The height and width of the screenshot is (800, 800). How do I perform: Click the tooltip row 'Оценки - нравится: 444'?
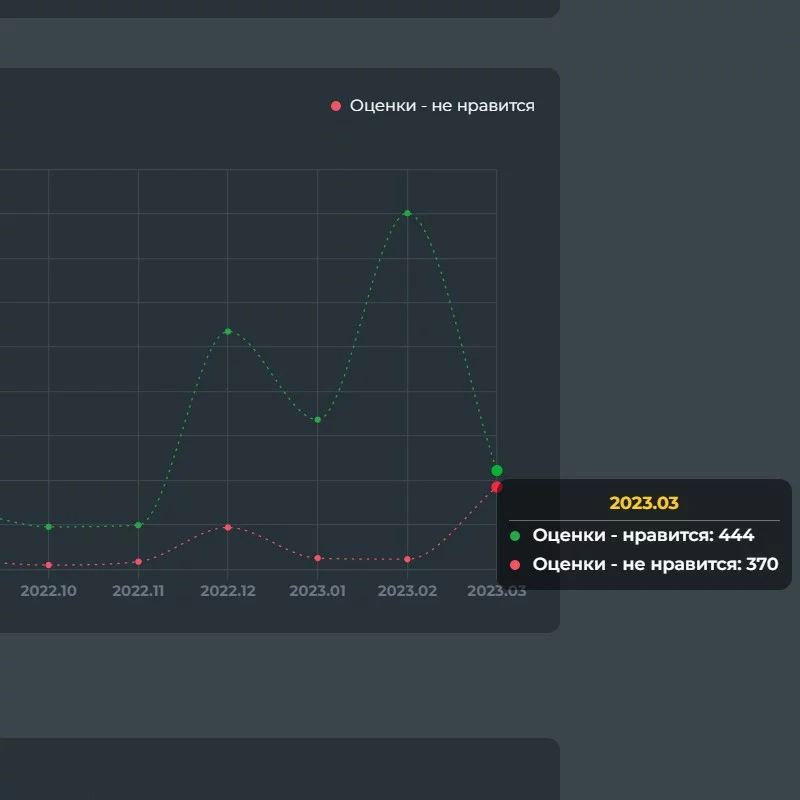632,535
